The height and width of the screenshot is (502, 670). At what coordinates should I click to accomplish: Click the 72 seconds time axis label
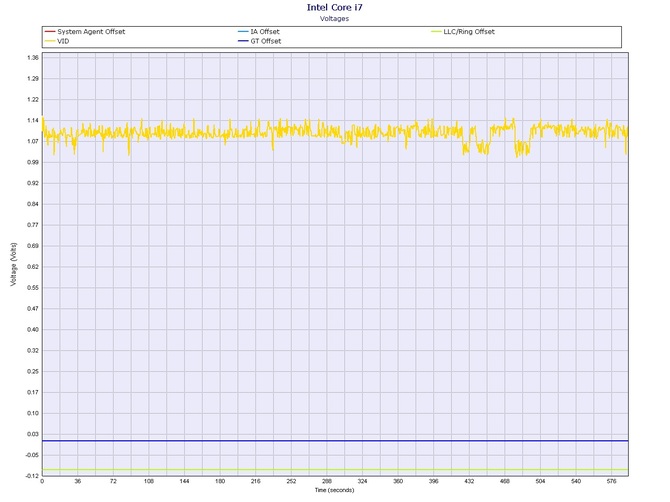click(113, 481)
